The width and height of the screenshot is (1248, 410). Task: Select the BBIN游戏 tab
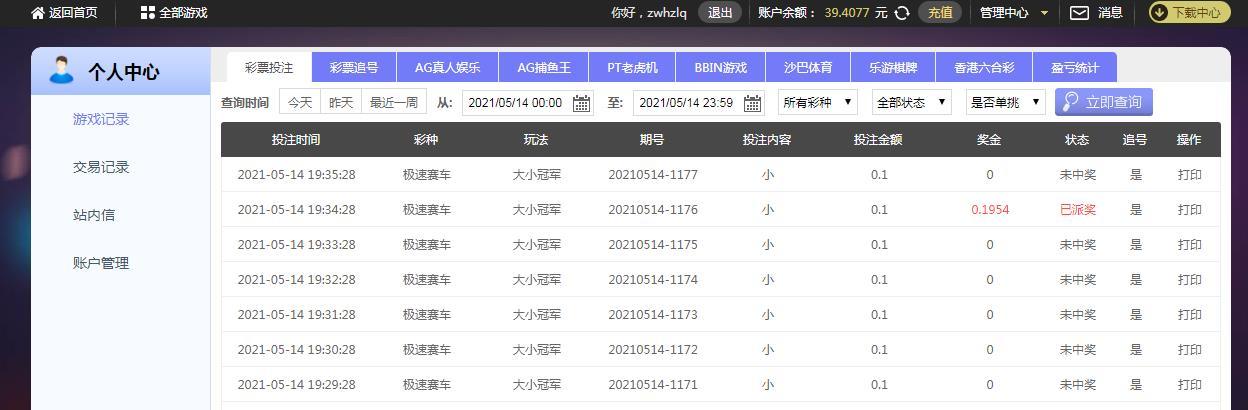[721, 68]
